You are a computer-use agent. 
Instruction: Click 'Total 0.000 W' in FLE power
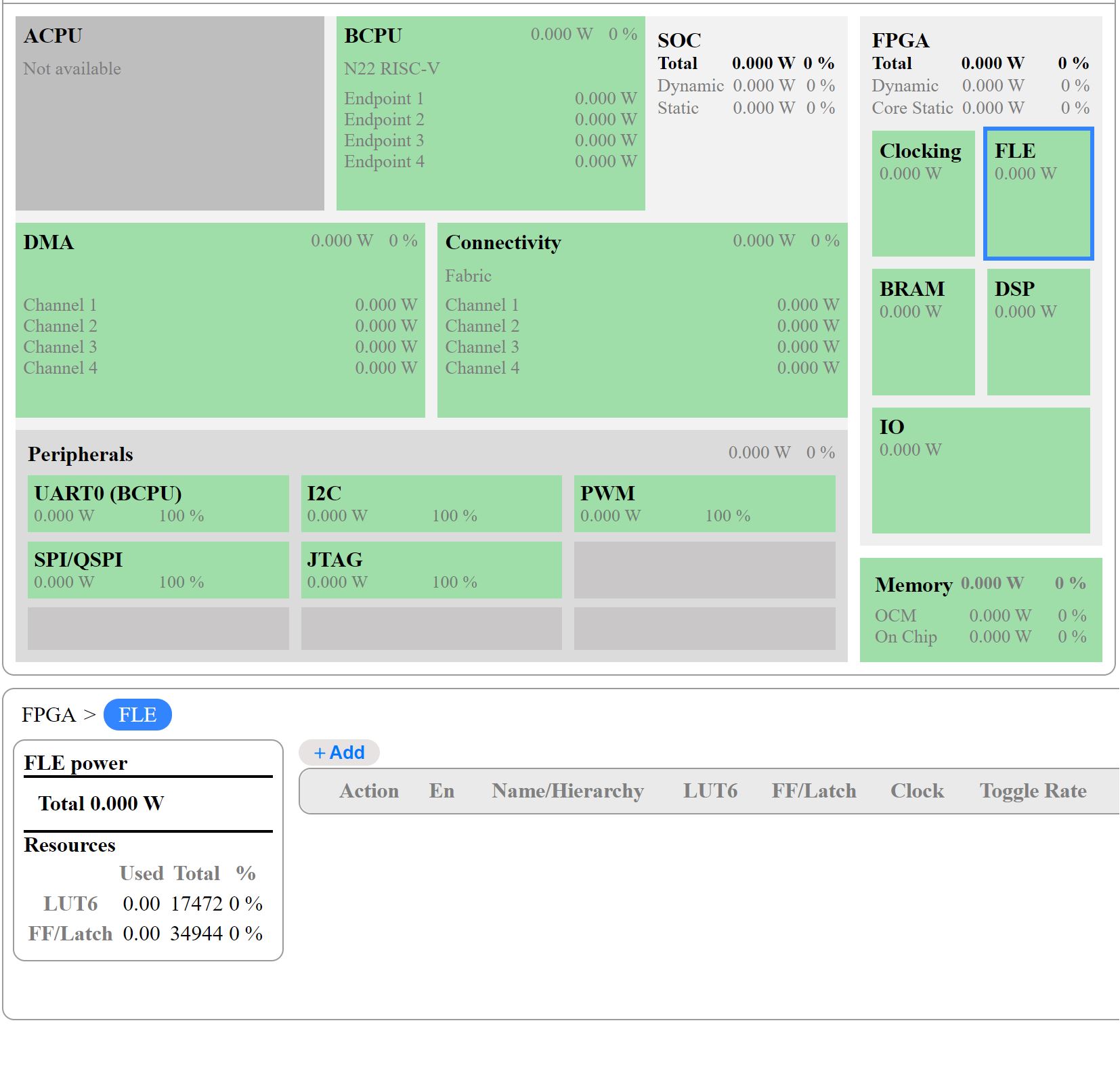101,803
